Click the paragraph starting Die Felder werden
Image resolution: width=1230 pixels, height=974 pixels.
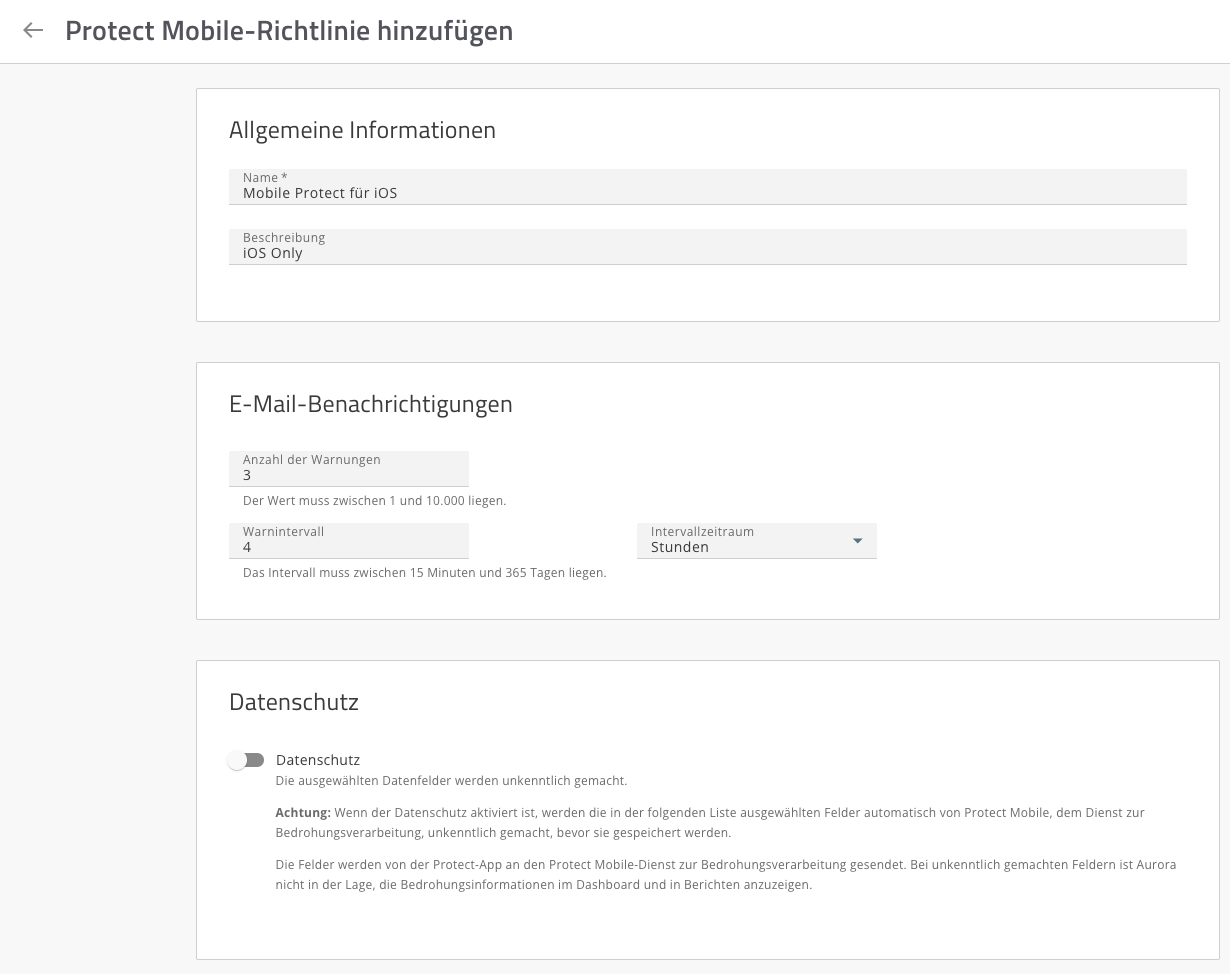click(725, 874)
